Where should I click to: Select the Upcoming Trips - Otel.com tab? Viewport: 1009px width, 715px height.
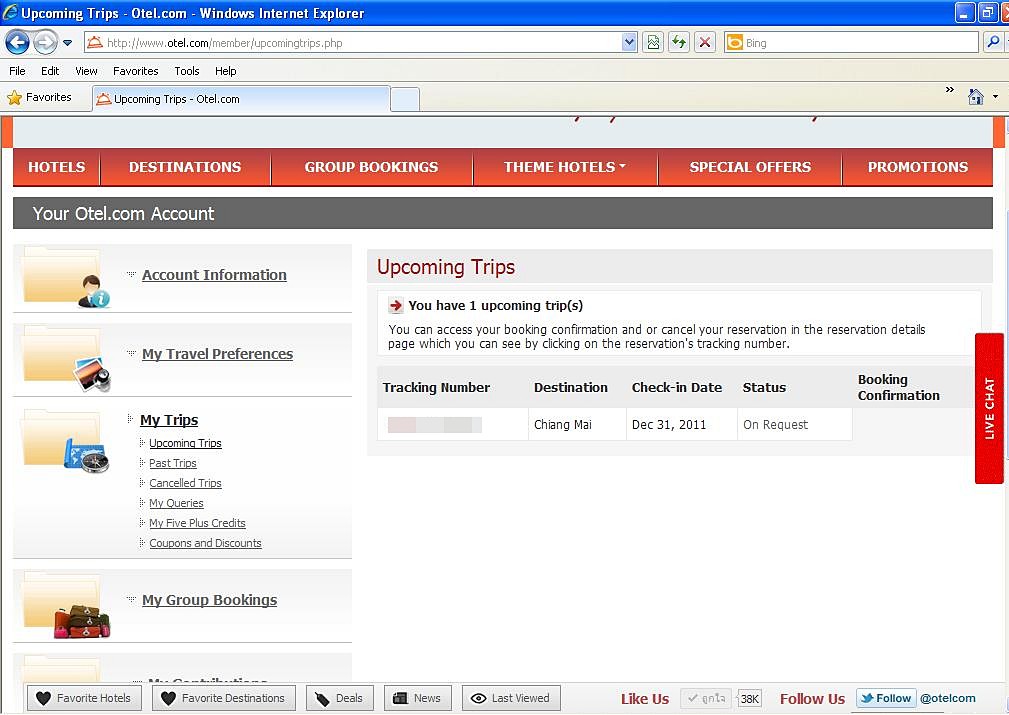coord(241,99)
